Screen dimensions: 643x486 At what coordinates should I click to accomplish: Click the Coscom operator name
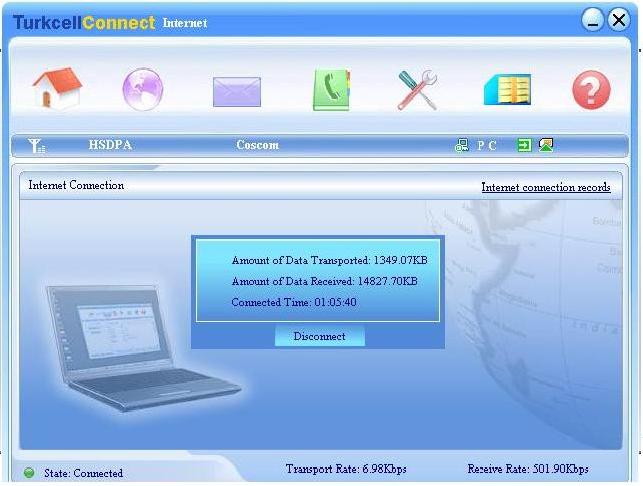pos(257,145)
